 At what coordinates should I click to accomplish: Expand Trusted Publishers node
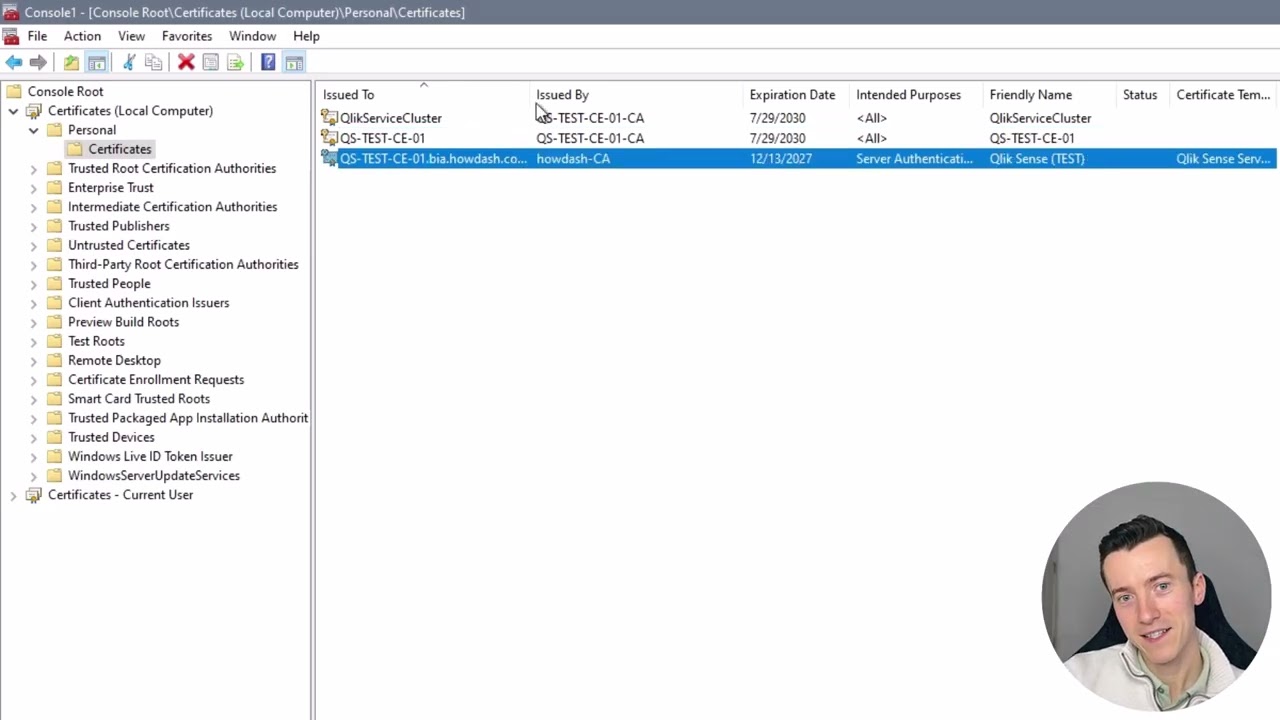[x=33, y=226]
